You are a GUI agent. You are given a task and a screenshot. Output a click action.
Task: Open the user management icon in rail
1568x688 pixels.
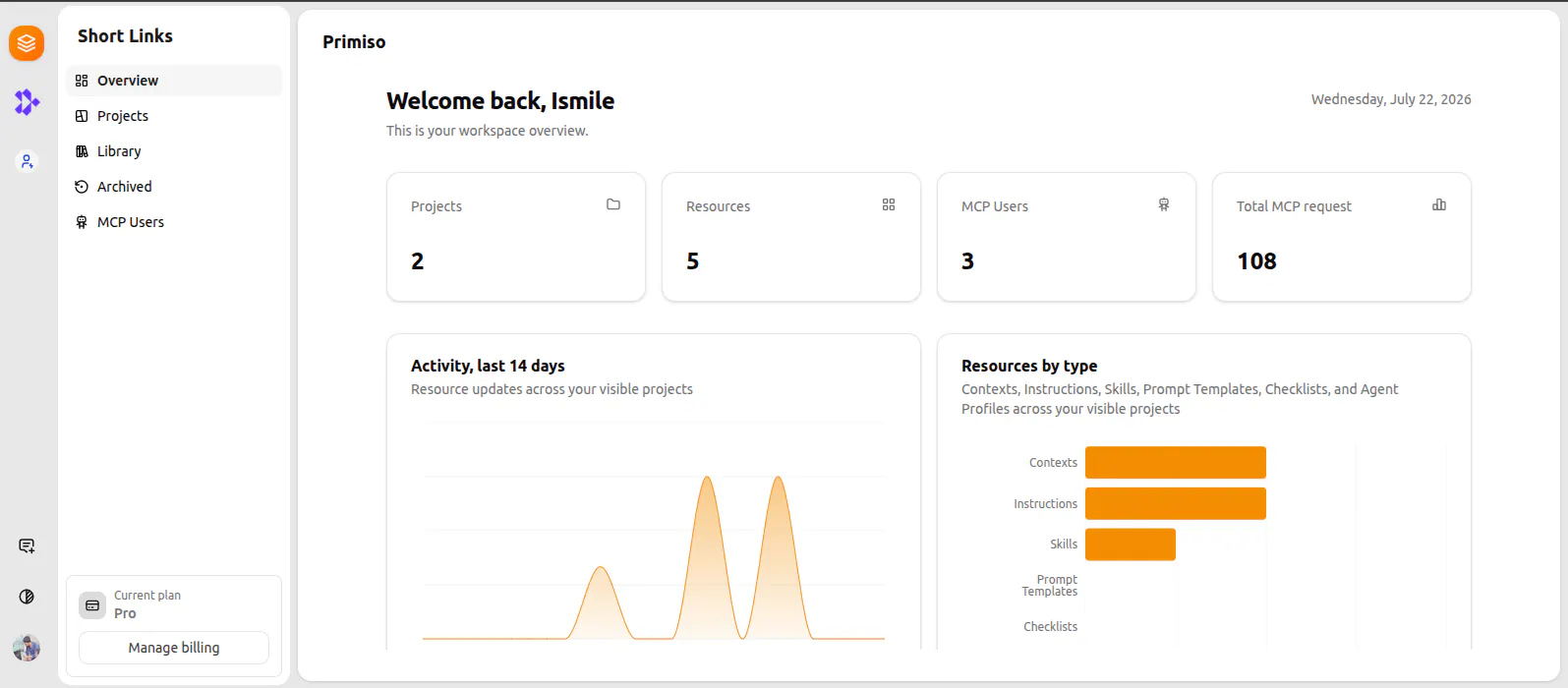[x=27, y=161]
